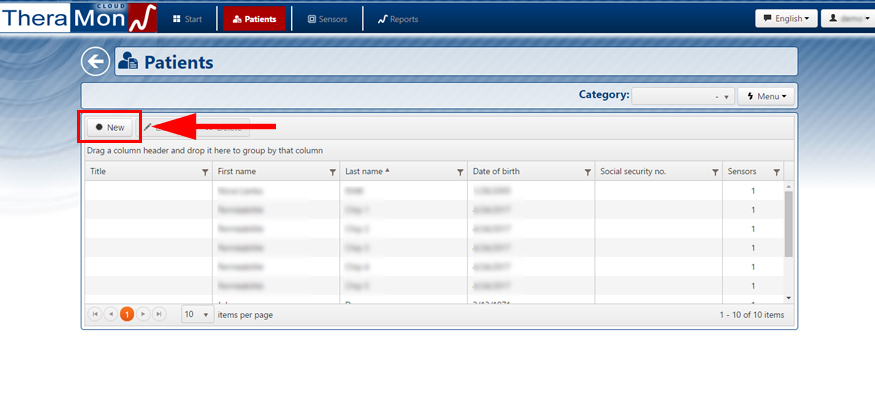This screenshot has width=875, height=418.
Task: Open the Menu dropdown button
Action: (767, 96)
